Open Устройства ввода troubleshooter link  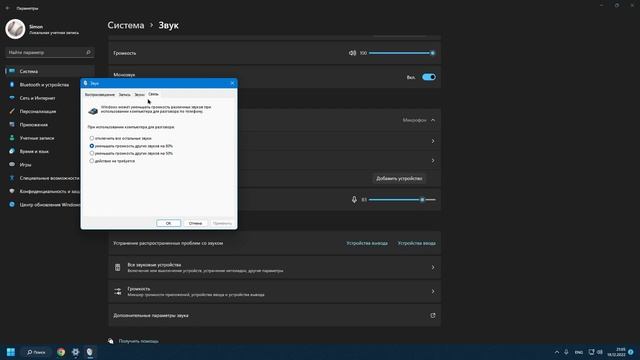pyautogui.click(x=417, y=243)
